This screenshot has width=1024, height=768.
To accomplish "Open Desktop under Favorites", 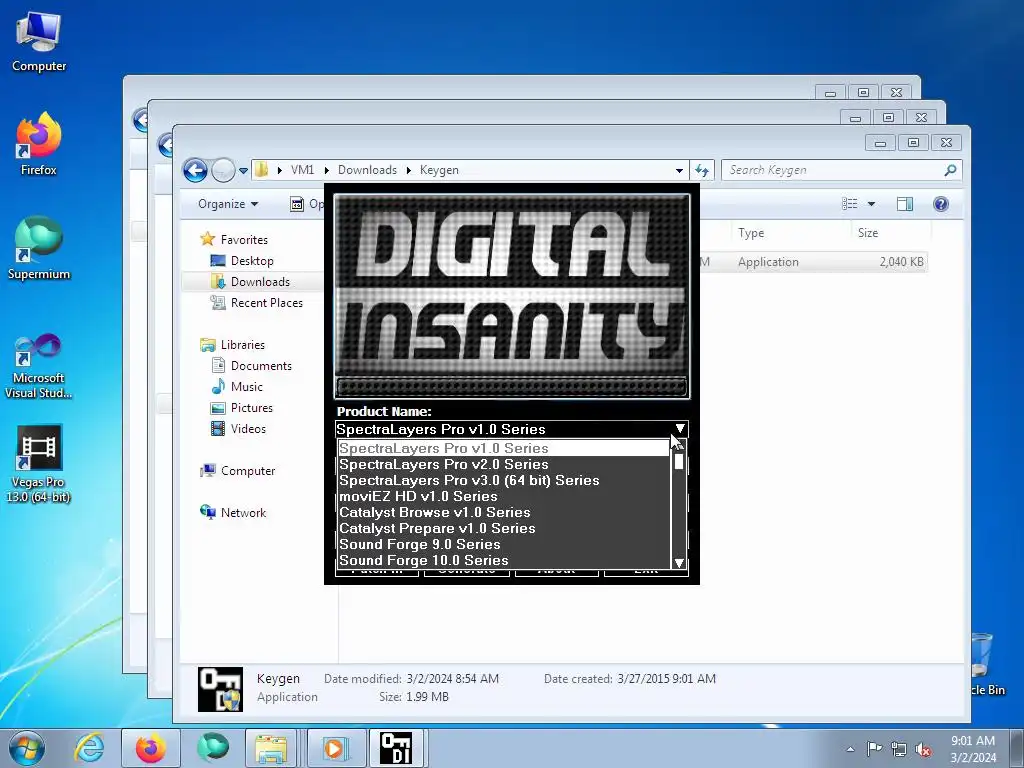I will [251, 261].
